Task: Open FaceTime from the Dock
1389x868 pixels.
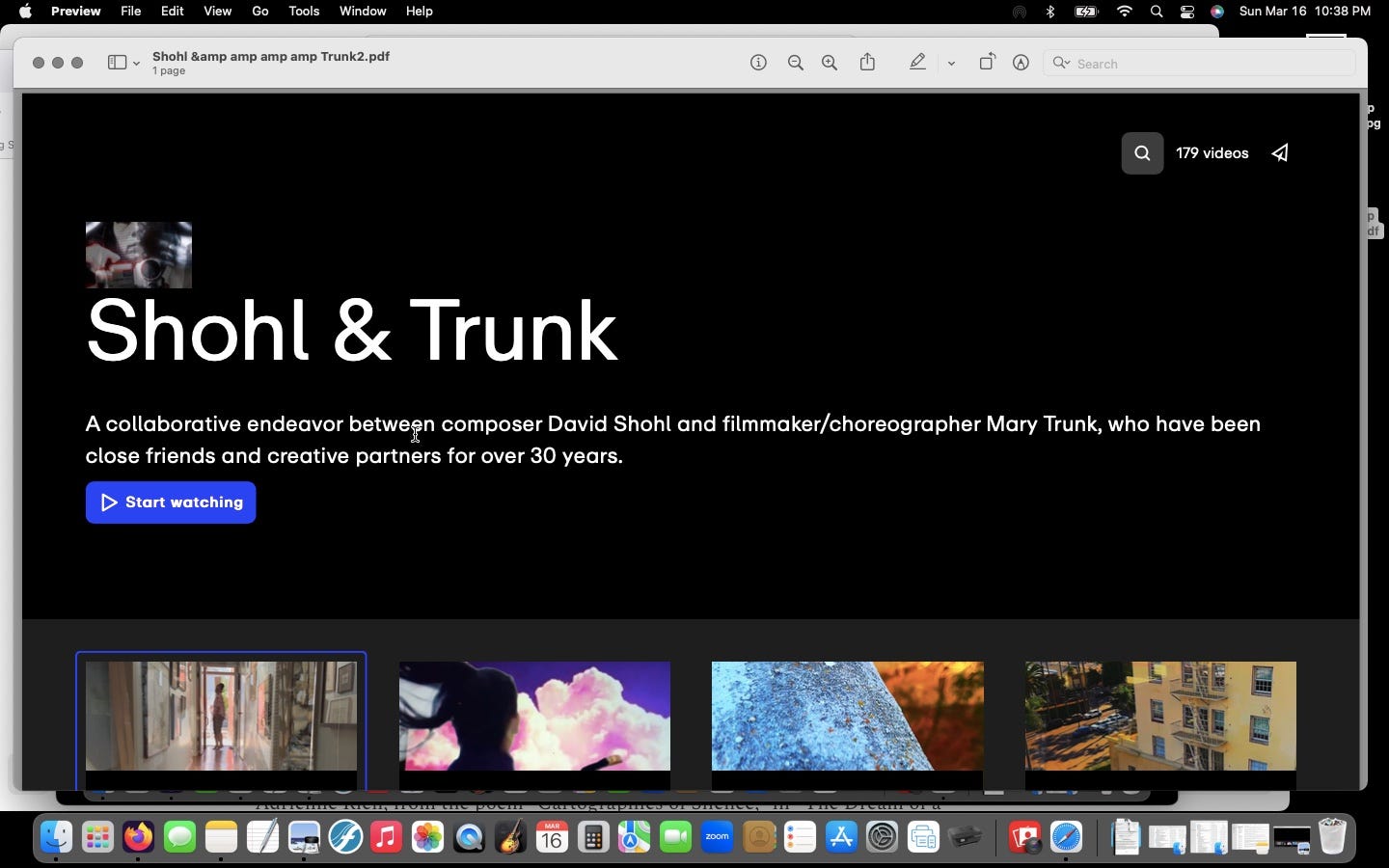Action: point(676,837)
